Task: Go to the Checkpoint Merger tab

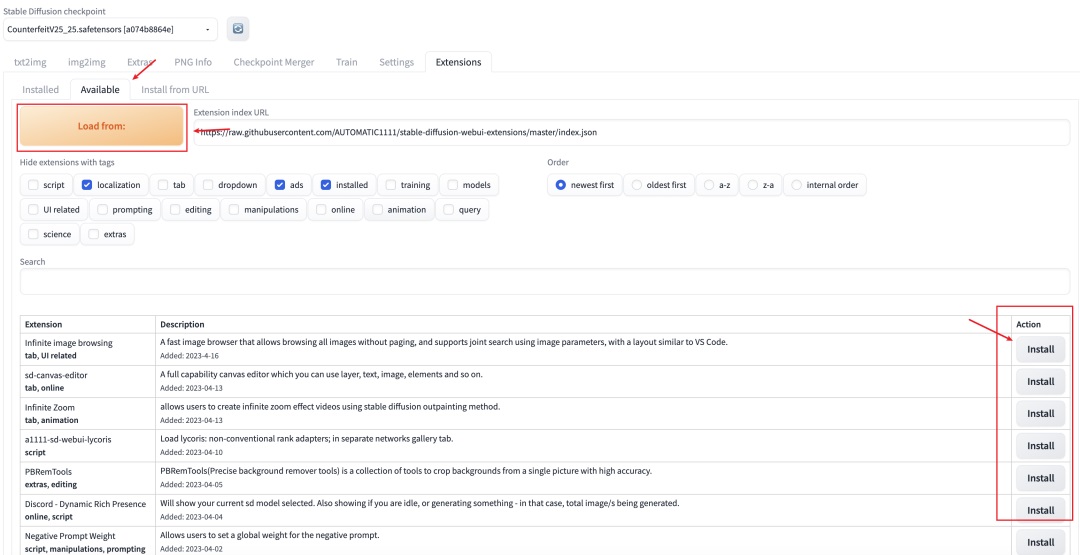Action: [273, 62]
